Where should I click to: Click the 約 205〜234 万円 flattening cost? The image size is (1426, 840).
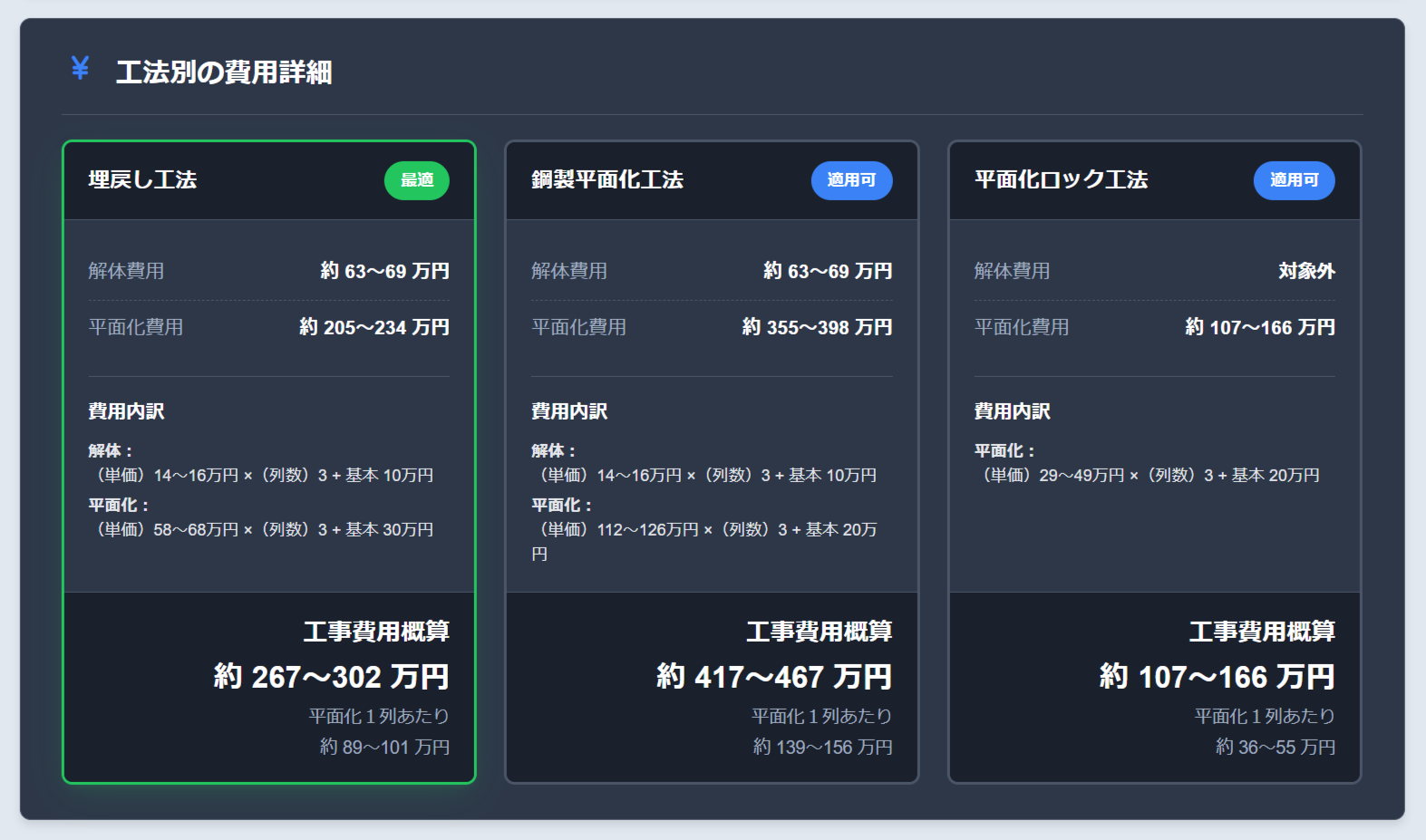point(374,327)
